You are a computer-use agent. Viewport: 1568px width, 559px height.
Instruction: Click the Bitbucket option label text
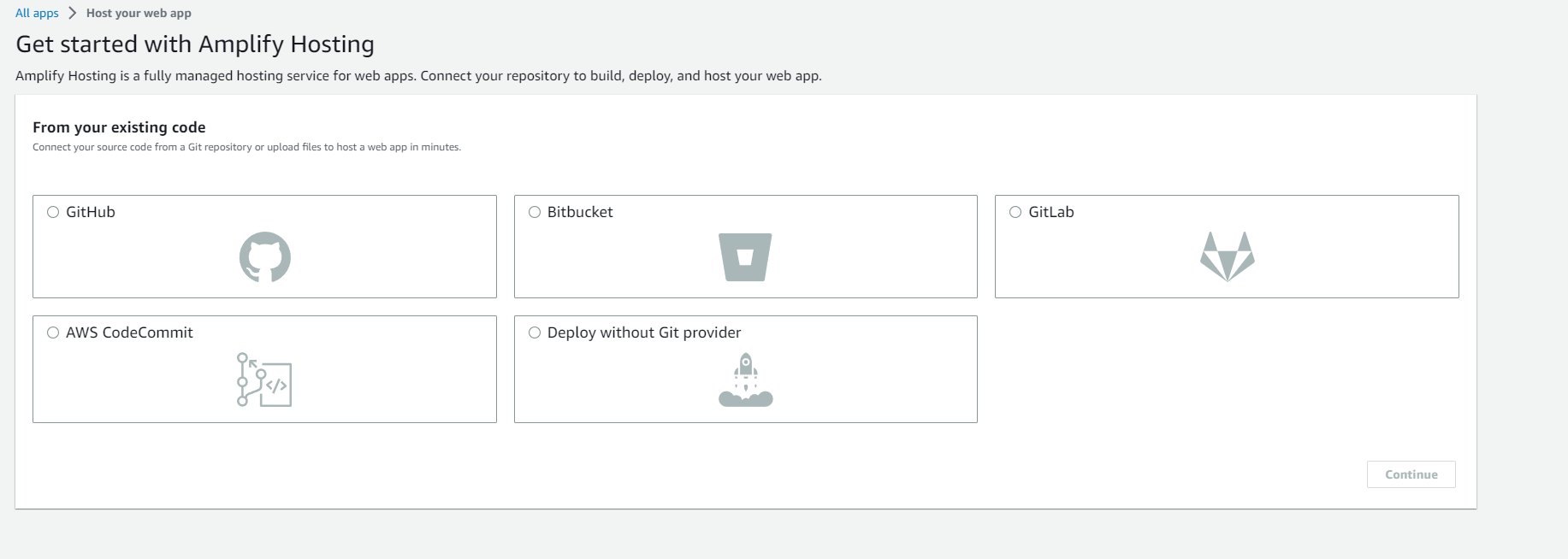580,212
